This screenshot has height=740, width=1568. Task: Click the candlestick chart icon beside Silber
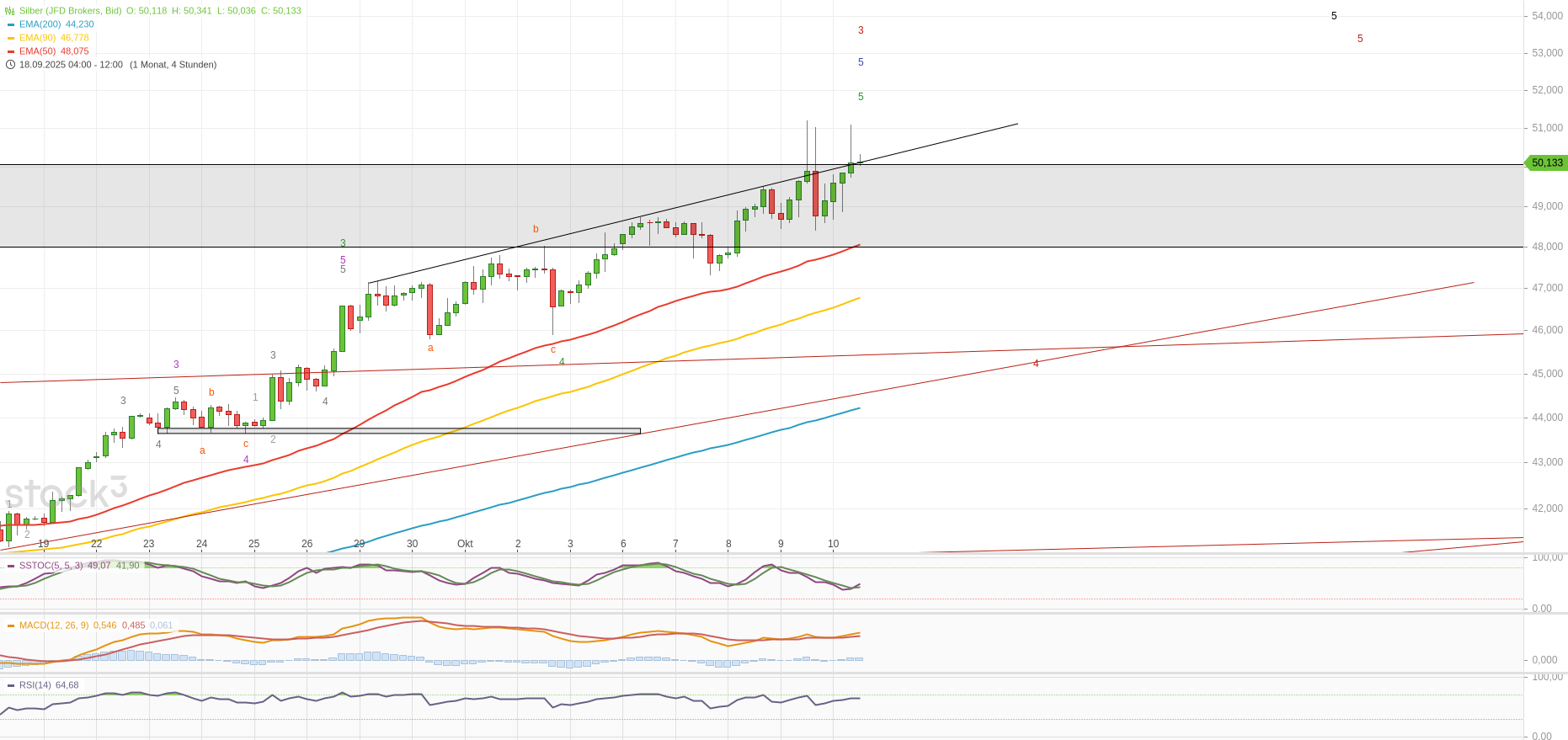[x=10, y=11]
